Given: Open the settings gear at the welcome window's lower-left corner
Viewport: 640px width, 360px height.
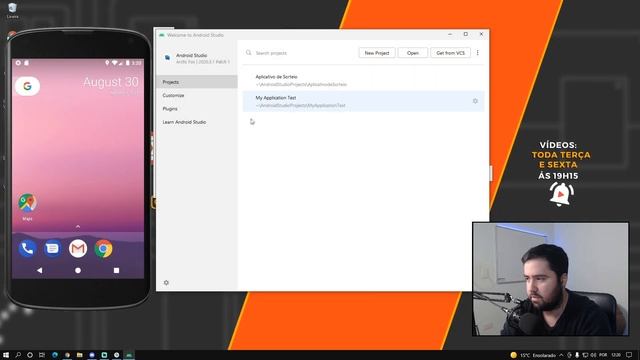Looking at the screenshot, I should point(166,282).
